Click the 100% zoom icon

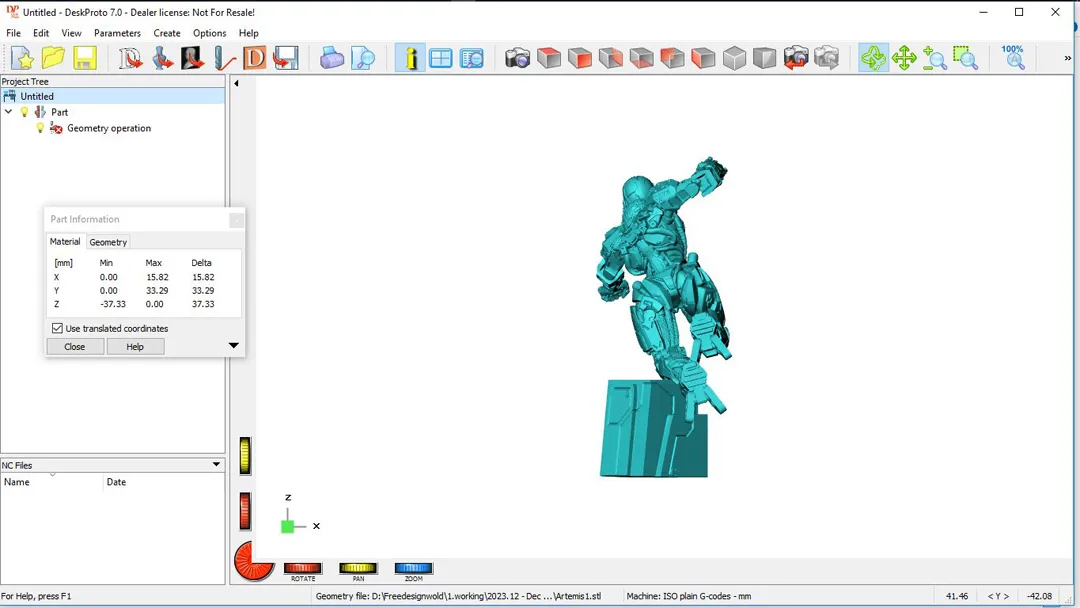click(1012, 58)
